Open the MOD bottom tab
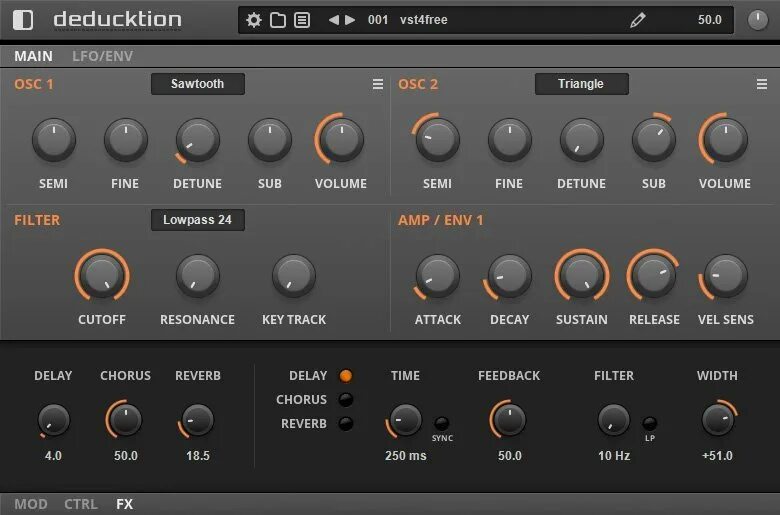This screenshot has height=515, width=780. pyautogui.click(x=31, y=504)
